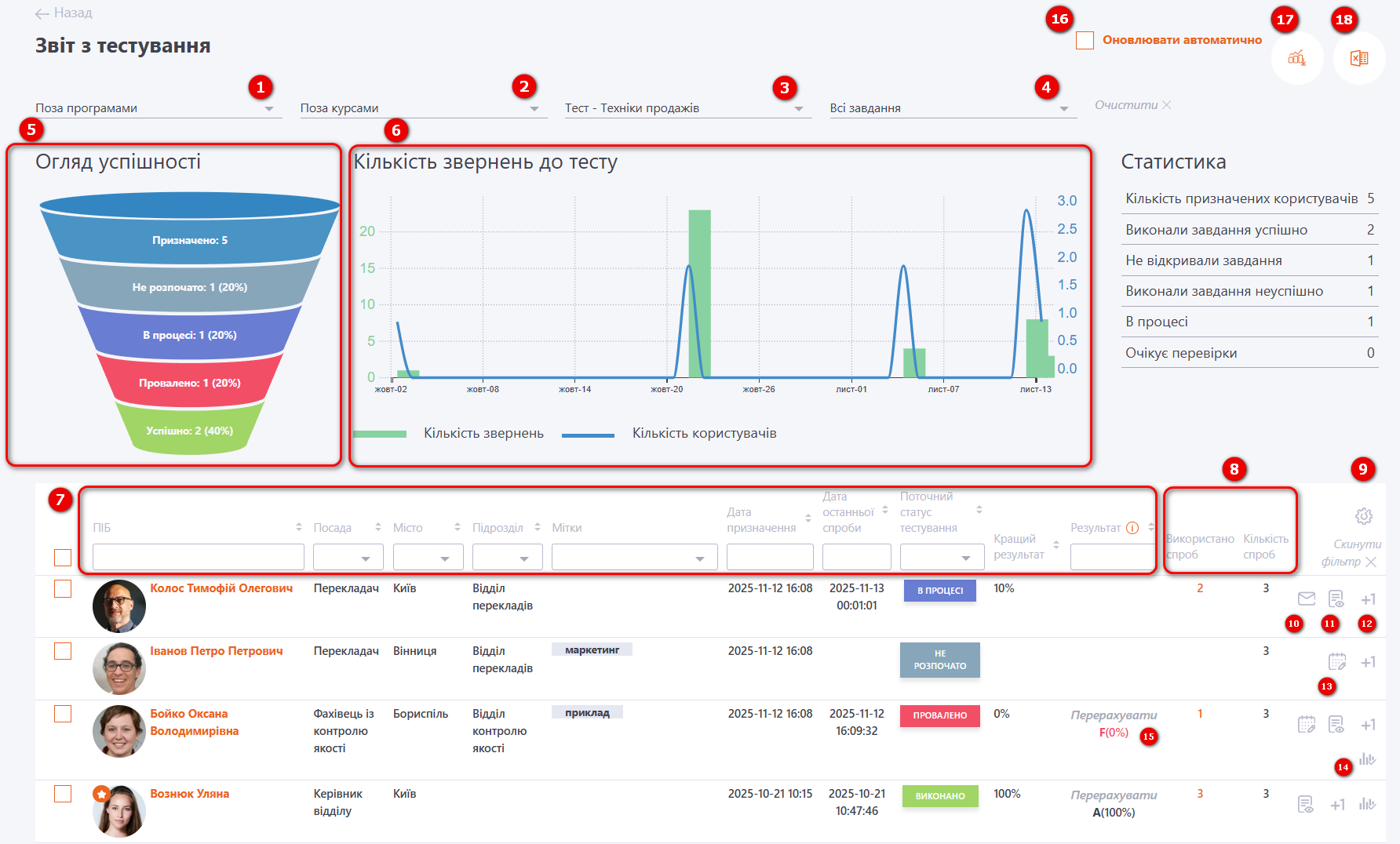Add attempt with +1 for Іванов Петро
The width and height of the screenshot is (1400, 844).
click(1368, 663)
